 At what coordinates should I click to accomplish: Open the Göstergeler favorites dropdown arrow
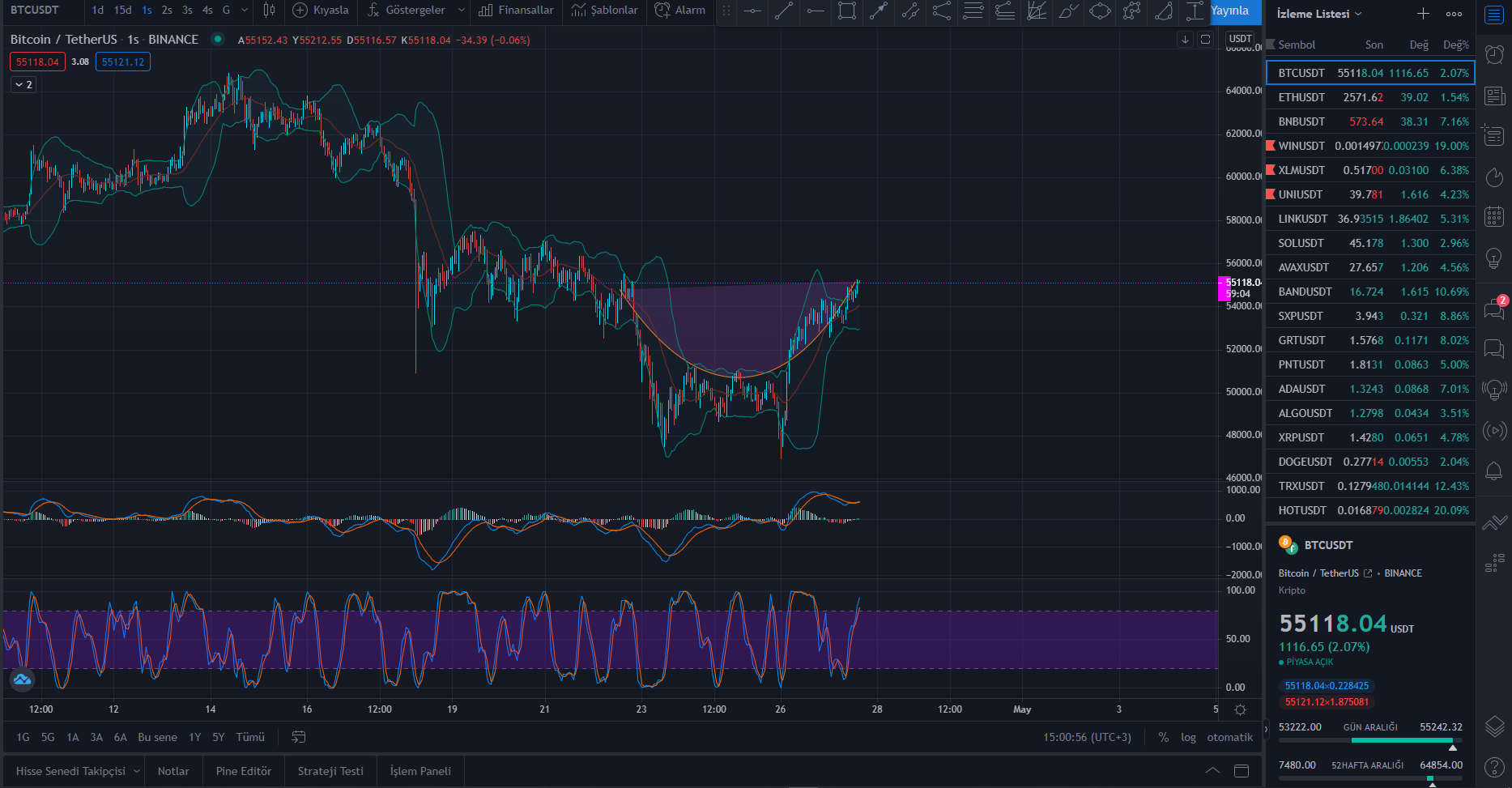pos(462,11)
